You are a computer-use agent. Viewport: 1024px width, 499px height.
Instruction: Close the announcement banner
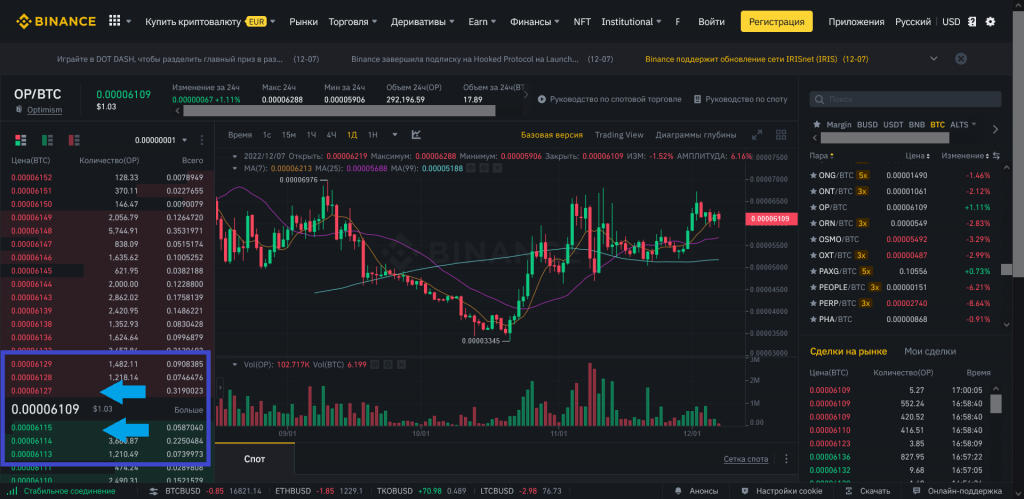[x=960, y=59]
